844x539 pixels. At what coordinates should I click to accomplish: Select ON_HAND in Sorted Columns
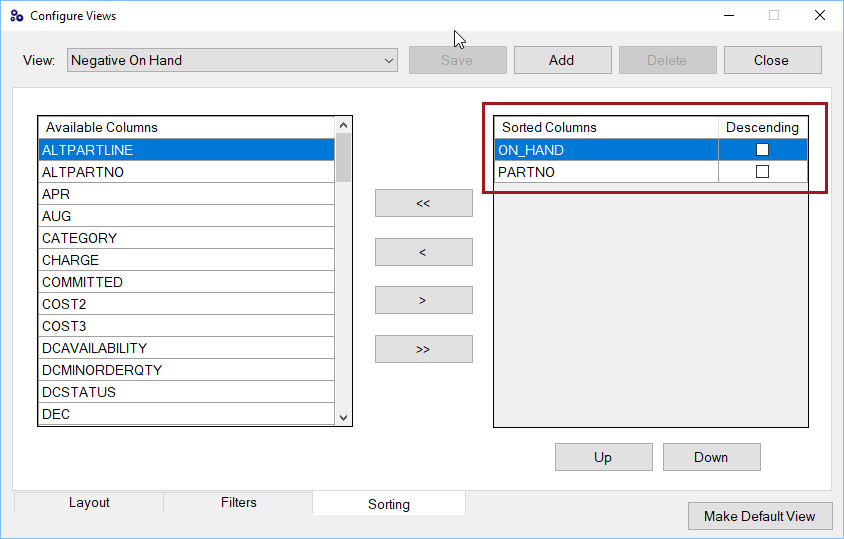coord(606,150)
